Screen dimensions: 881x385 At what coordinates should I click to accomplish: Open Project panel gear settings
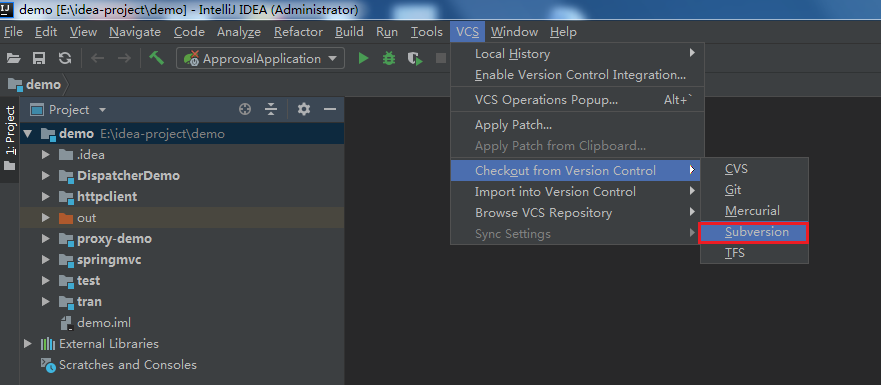pos(304,110)
